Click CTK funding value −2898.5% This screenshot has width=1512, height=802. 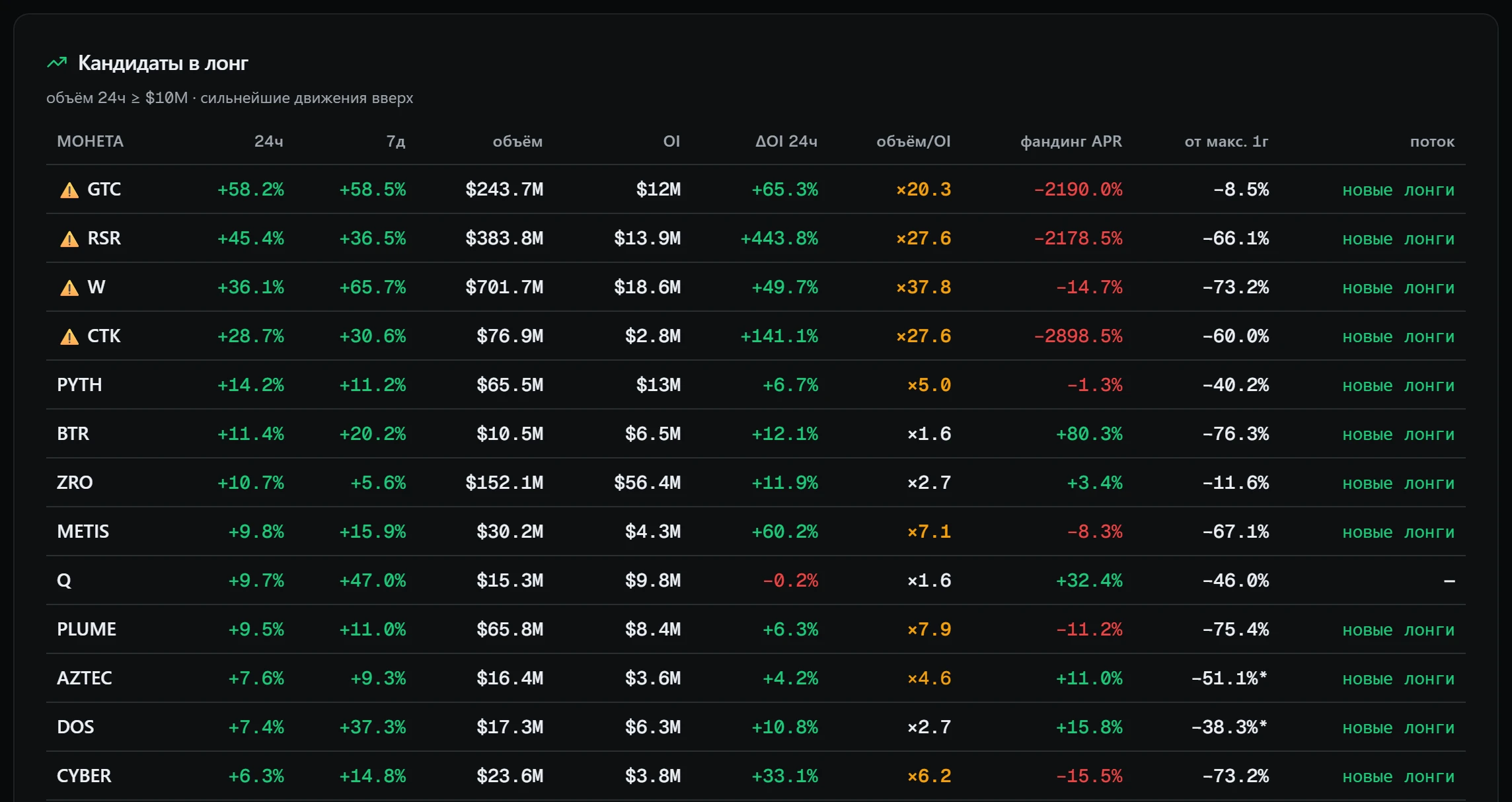pyautogui.click(x=1078, y=336)
